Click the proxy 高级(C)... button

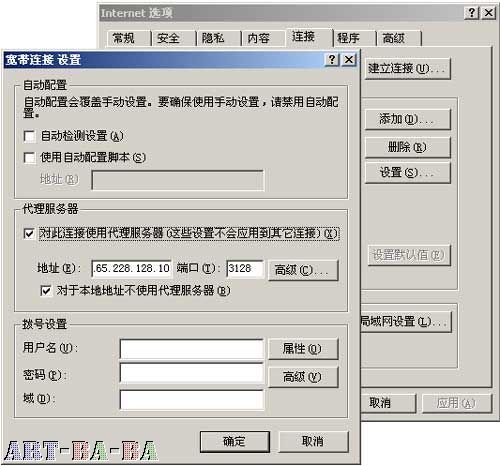303,270
